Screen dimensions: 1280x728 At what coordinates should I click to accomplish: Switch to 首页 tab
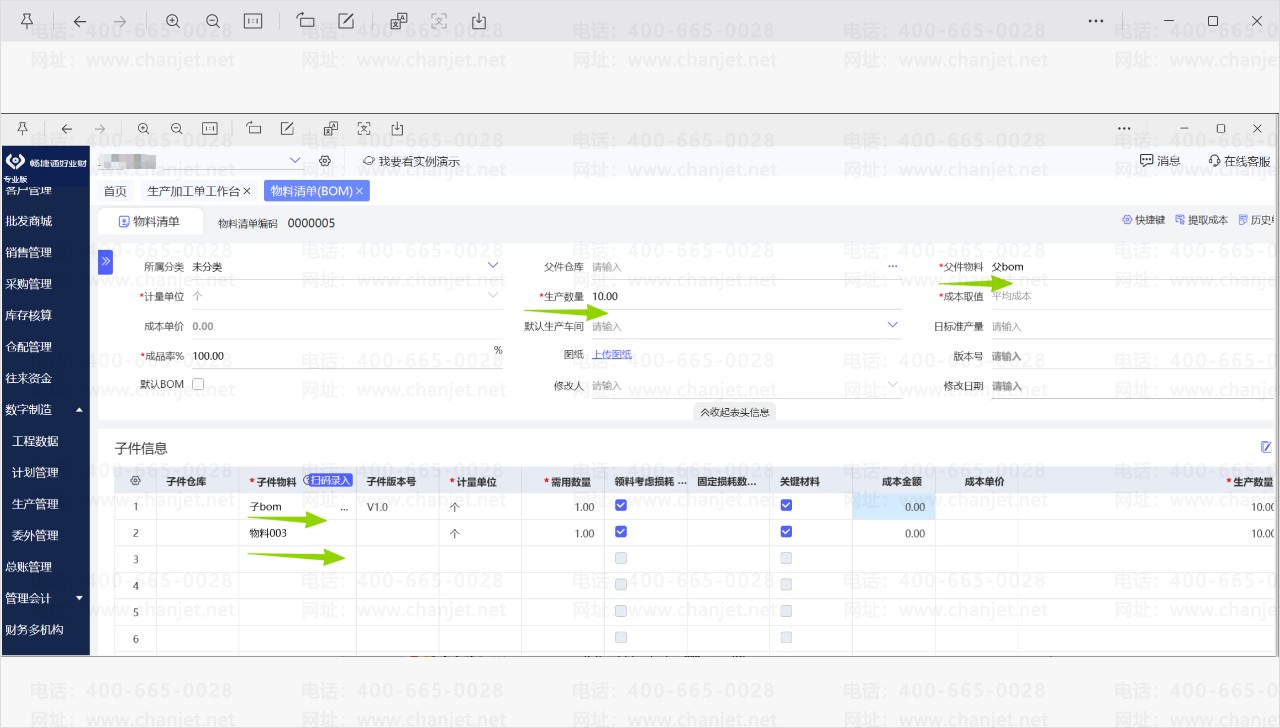(x=115, y=191)
